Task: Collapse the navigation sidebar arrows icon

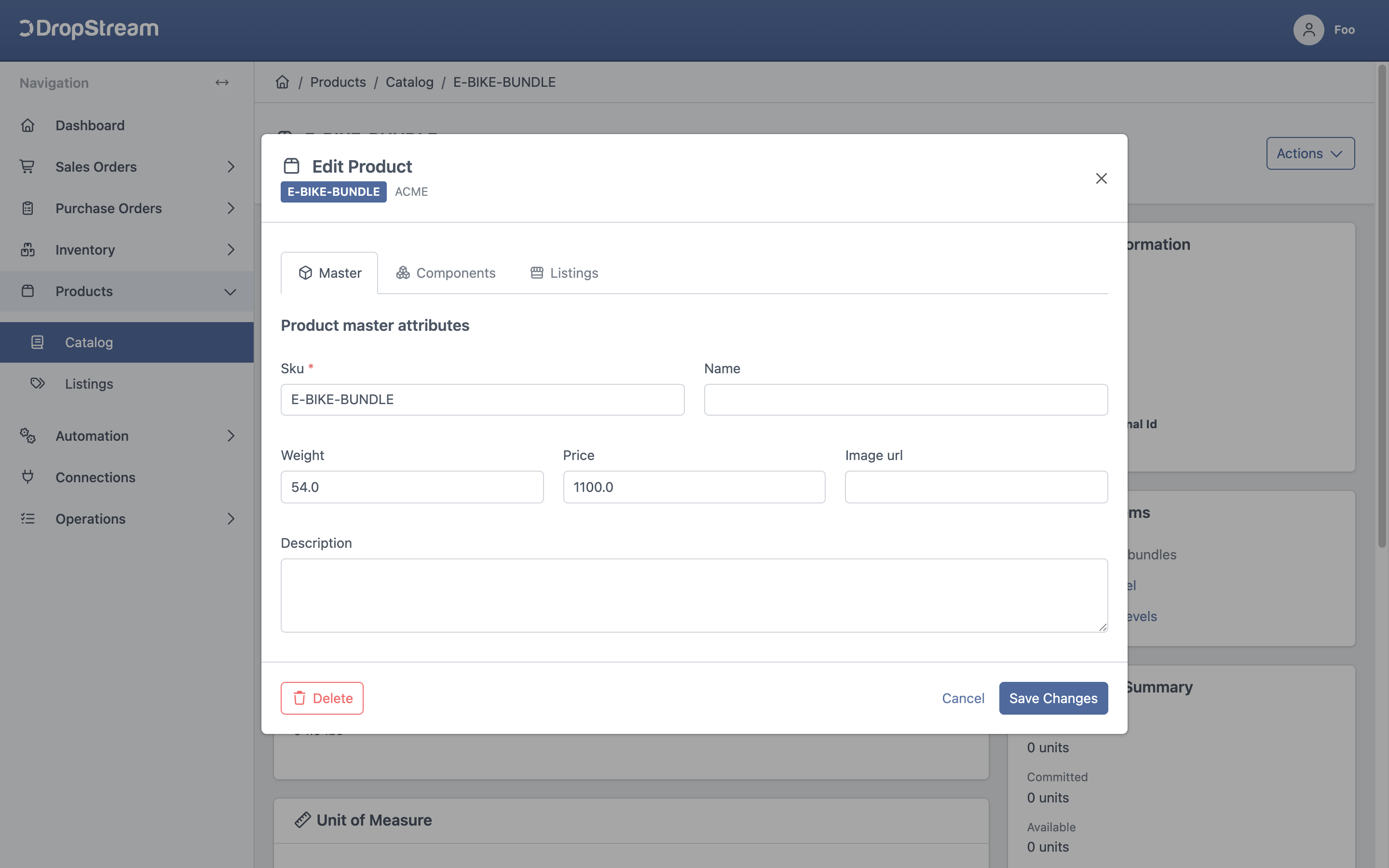Action: (x=222, y=82)
